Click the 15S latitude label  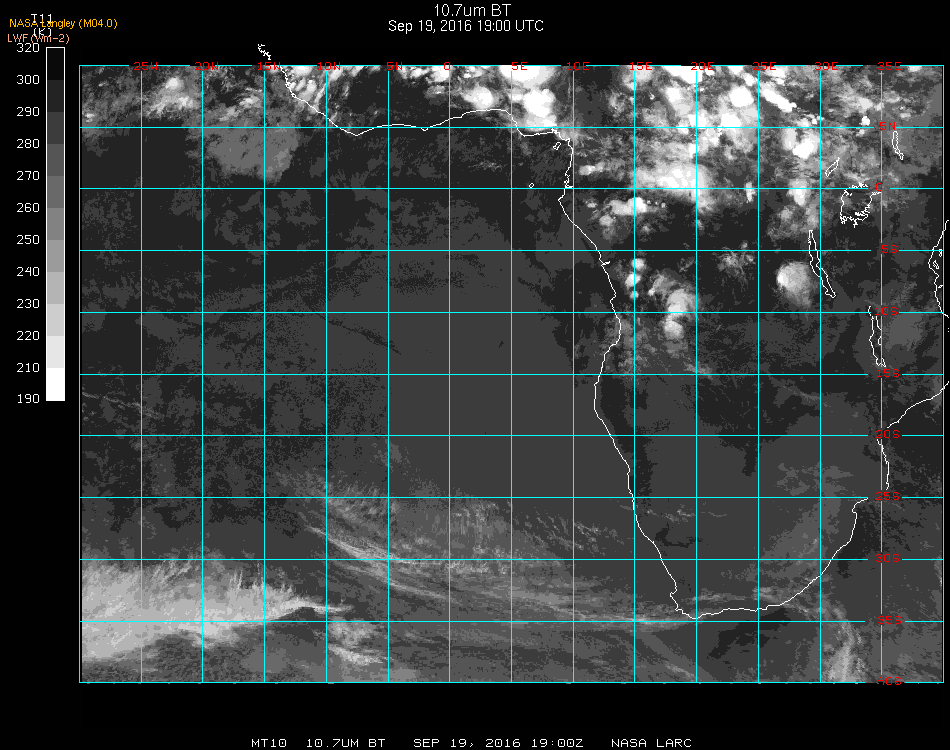point(888,373)
